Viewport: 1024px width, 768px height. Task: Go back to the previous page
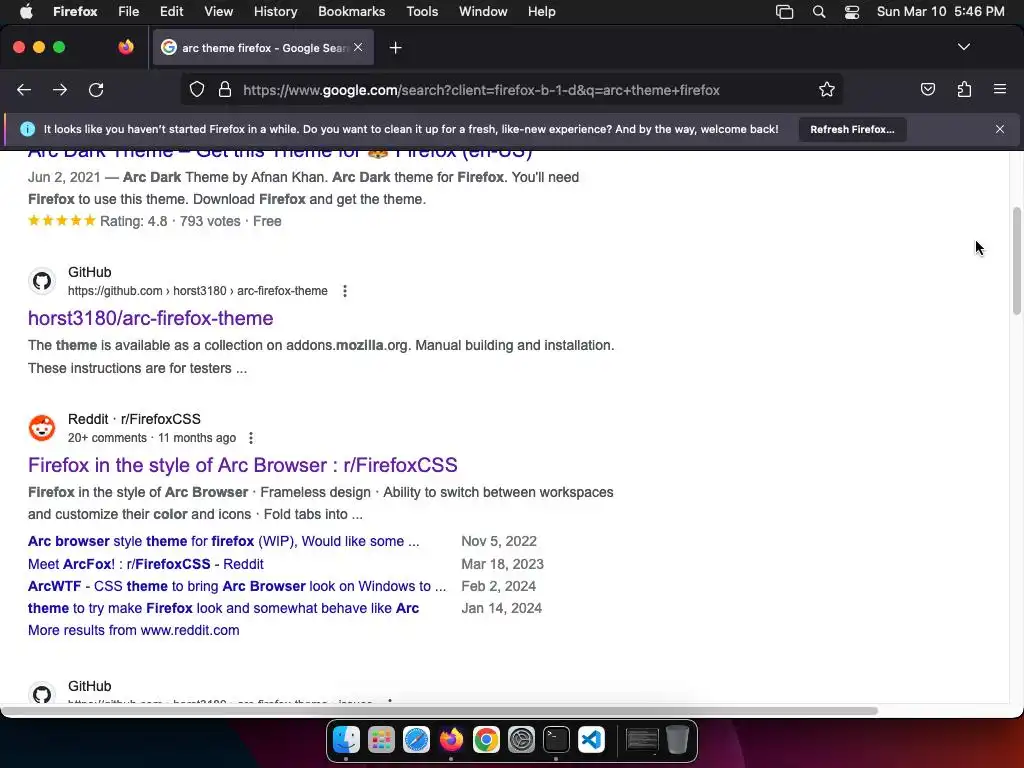(x=24, y=90)
